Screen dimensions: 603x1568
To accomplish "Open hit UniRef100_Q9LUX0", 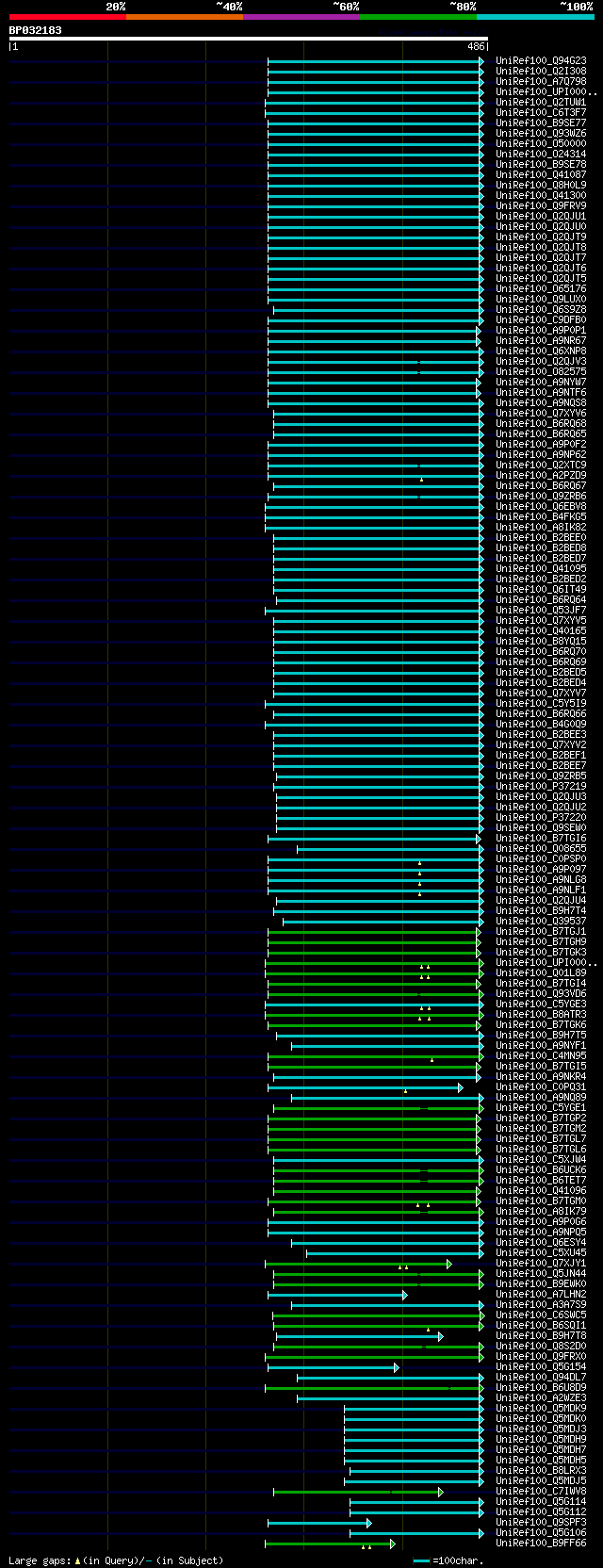I will point(541,300).
